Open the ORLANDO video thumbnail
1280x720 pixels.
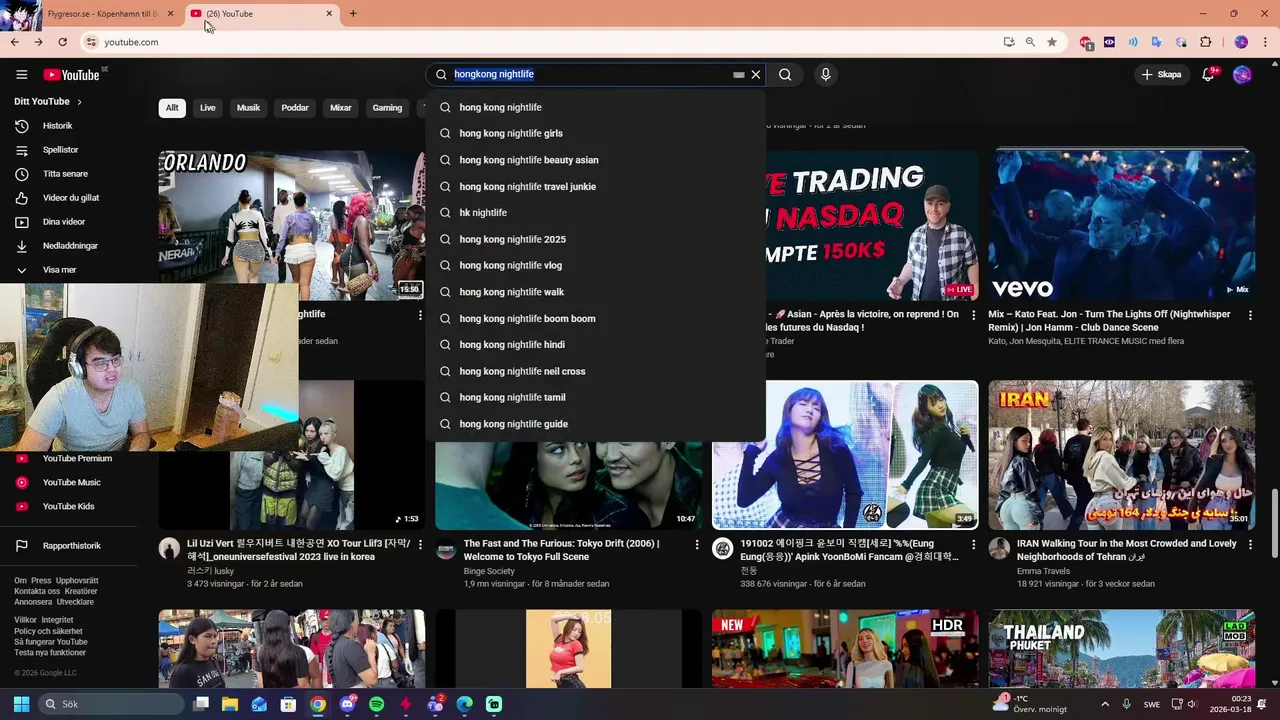[291, 225]
